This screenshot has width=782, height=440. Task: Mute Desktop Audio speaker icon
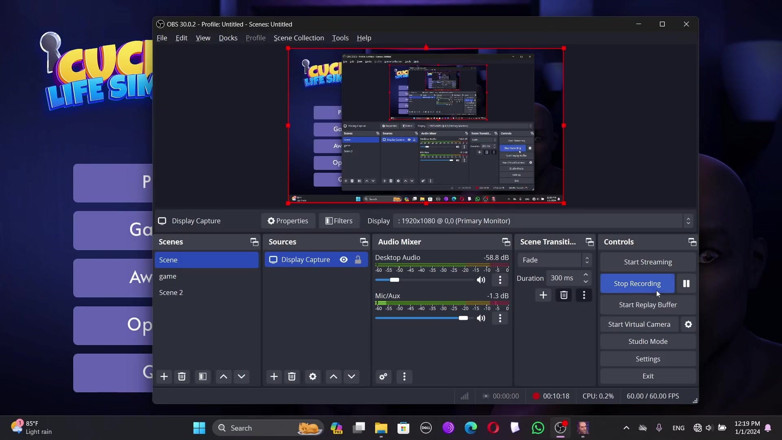click(481, 280)
